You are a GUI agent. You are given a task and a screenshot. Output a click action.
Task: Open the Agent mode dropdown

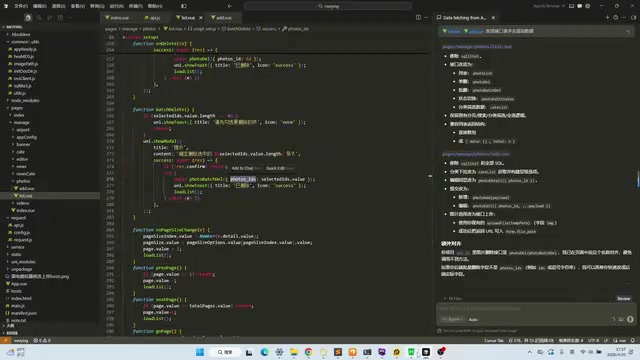coord(453,319)
